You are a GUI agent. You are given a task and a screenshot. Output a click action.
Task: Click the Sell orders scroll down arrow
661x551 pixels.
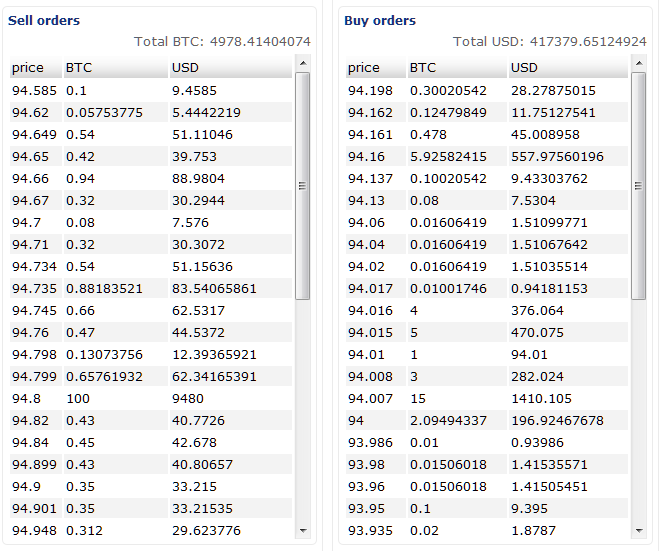pyautogui.click(x=303, y=530)
